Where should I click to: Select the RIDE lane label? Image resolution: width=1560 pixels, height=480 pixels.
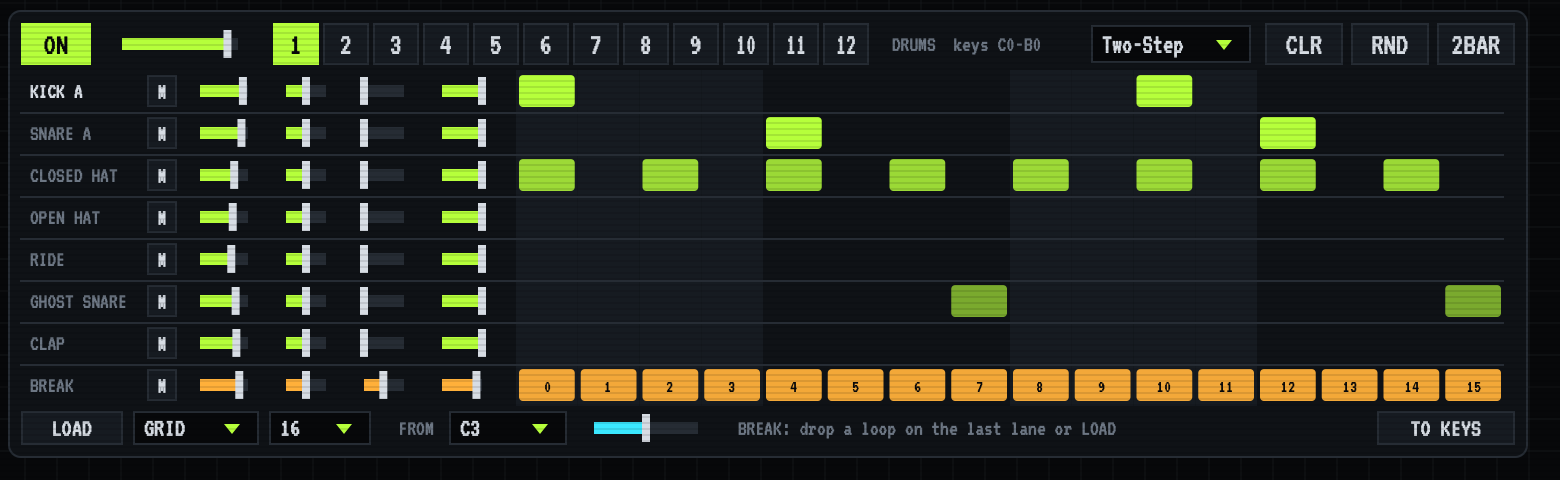(x=47, y=260)
